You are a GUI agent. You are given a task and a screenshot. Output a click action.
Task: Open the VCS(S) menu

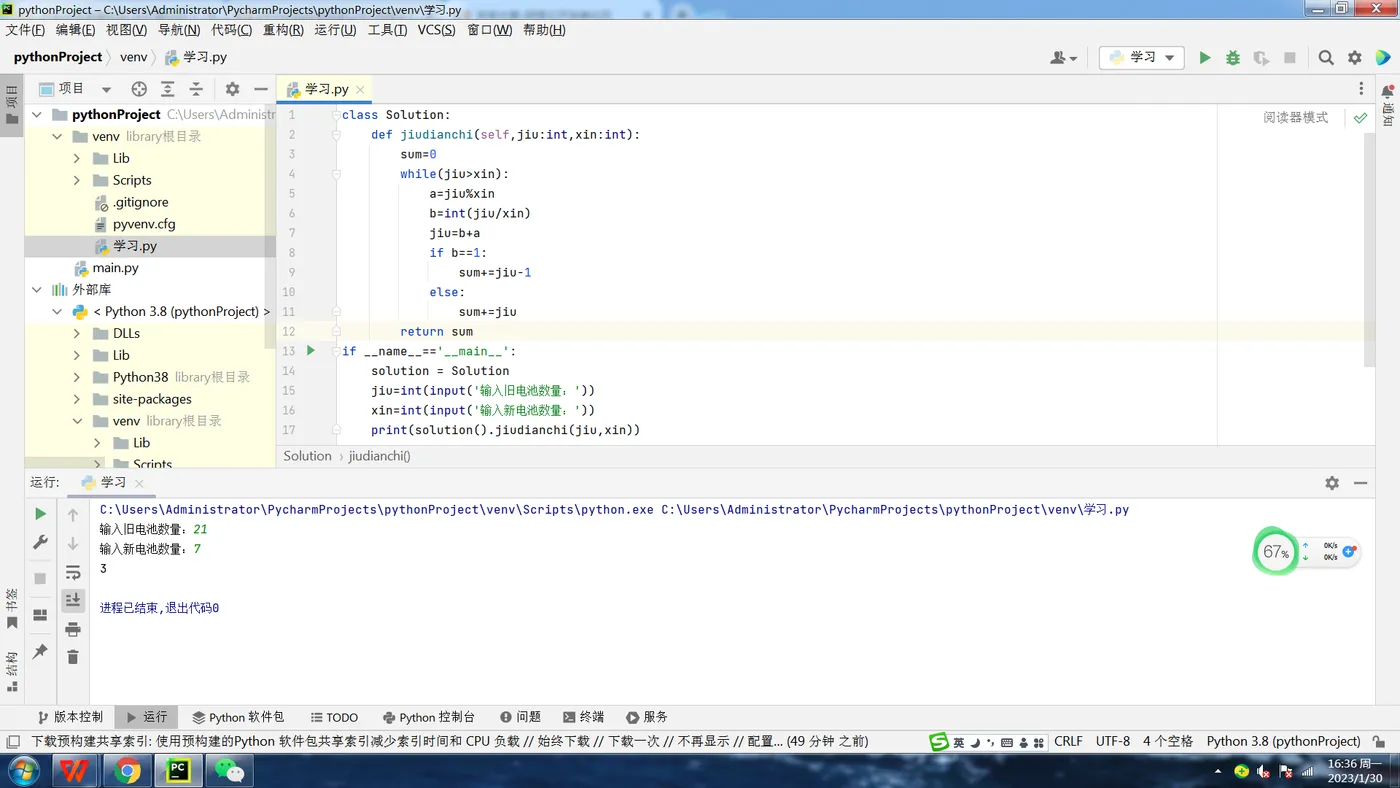pyautogui.click(x=436, y=30)
